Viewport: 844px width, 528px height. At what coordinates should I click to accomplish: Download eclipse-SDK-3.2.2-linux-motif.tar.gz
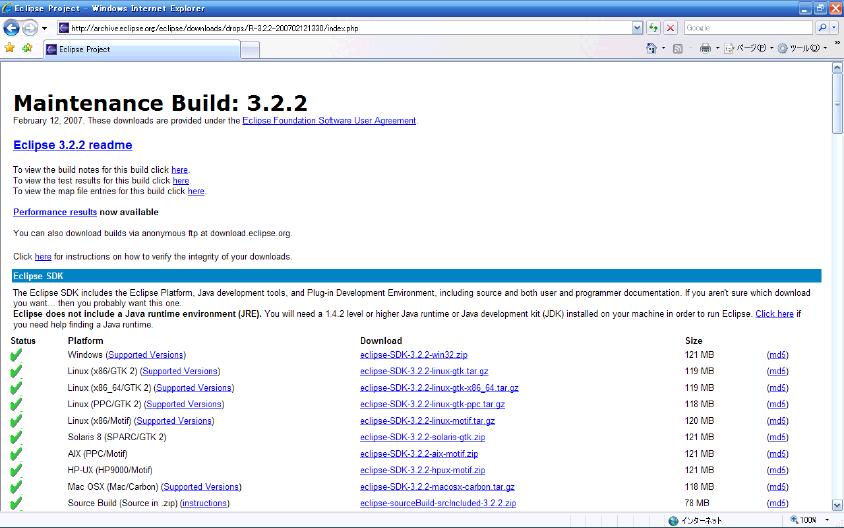427,421
